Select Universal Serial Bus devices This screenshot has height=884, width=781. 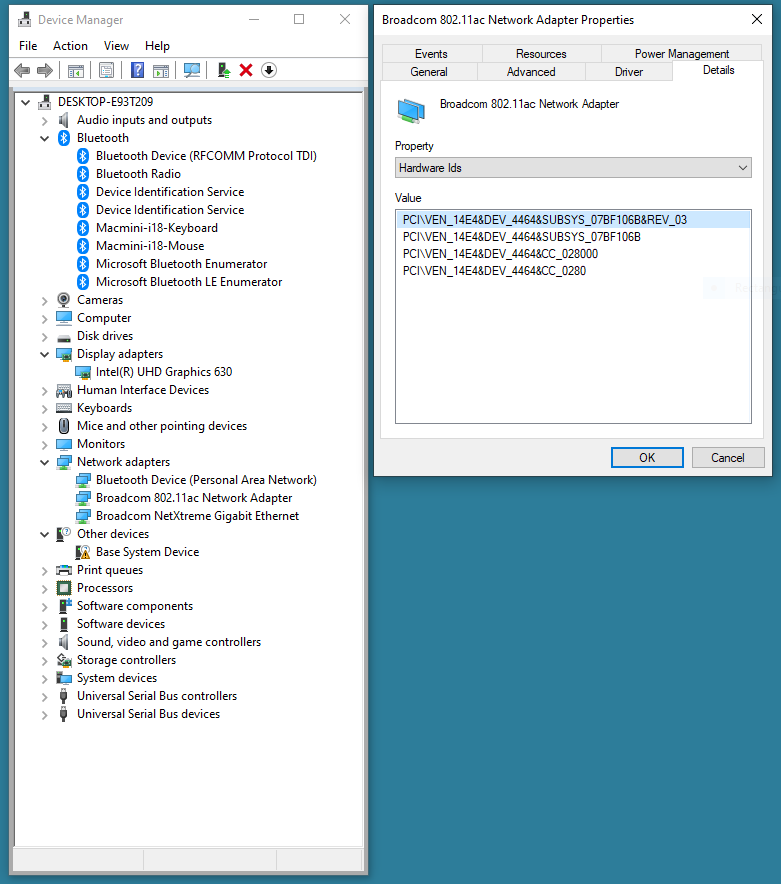point(148,714)
